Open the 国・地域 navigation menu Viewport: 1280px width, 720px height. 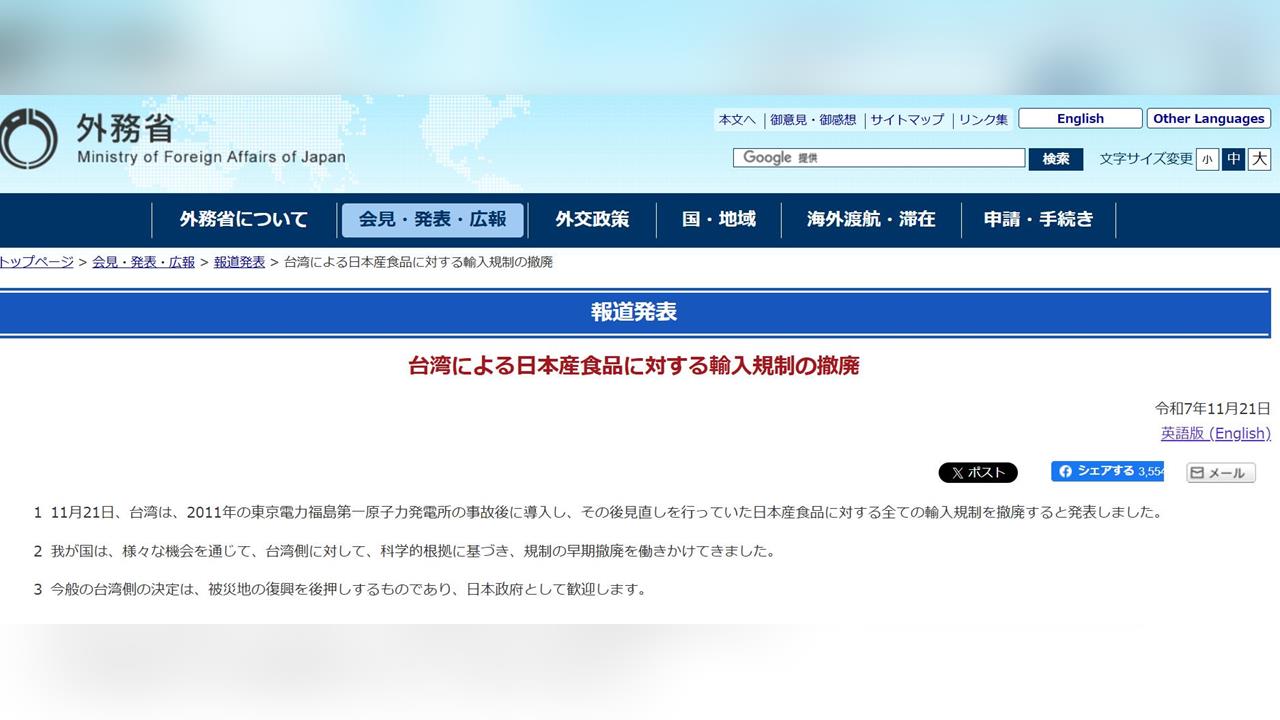(720, 219)
